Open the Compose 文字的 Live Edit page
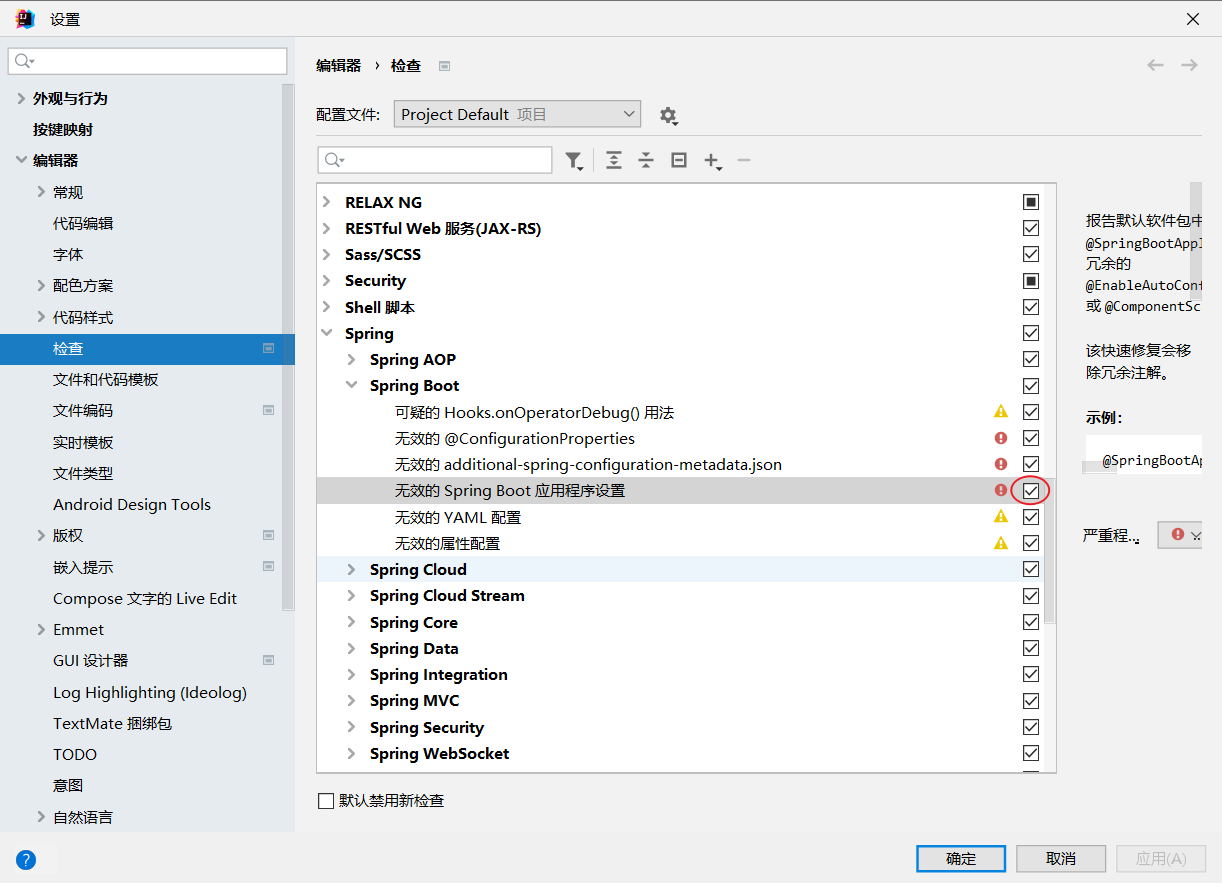The height and width of the screenshot is (883, 1222). pos(145,598)
